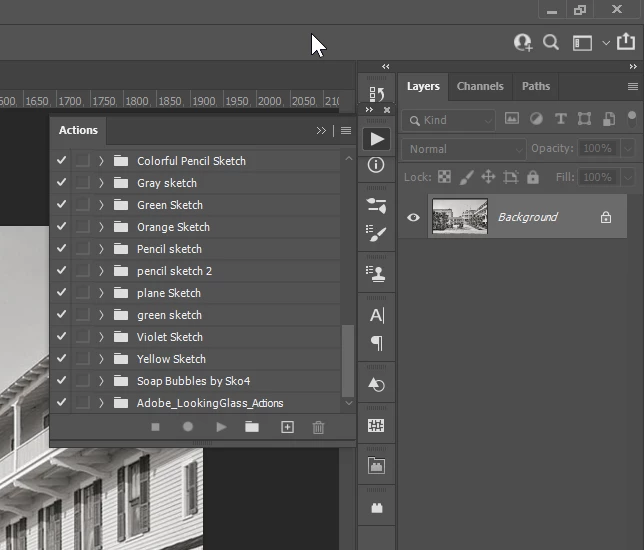Click the Actions list scrollbar thumb
Screen dimensions: 644x550
348,361
